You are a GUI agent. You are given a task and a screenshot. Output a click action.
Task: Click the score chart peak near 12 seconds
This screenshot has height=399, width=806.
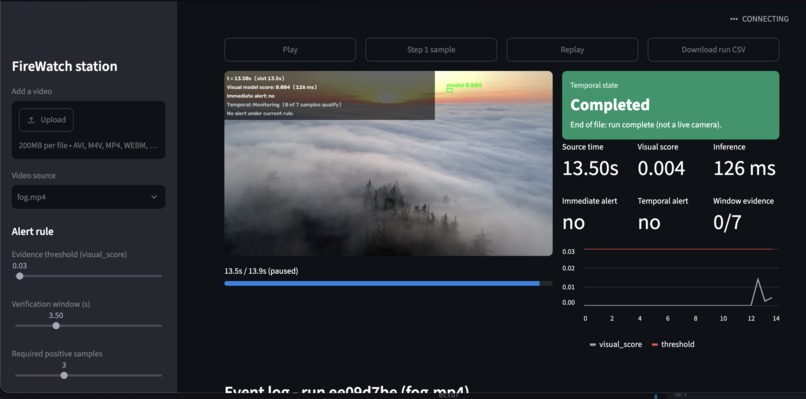(758, 280)
